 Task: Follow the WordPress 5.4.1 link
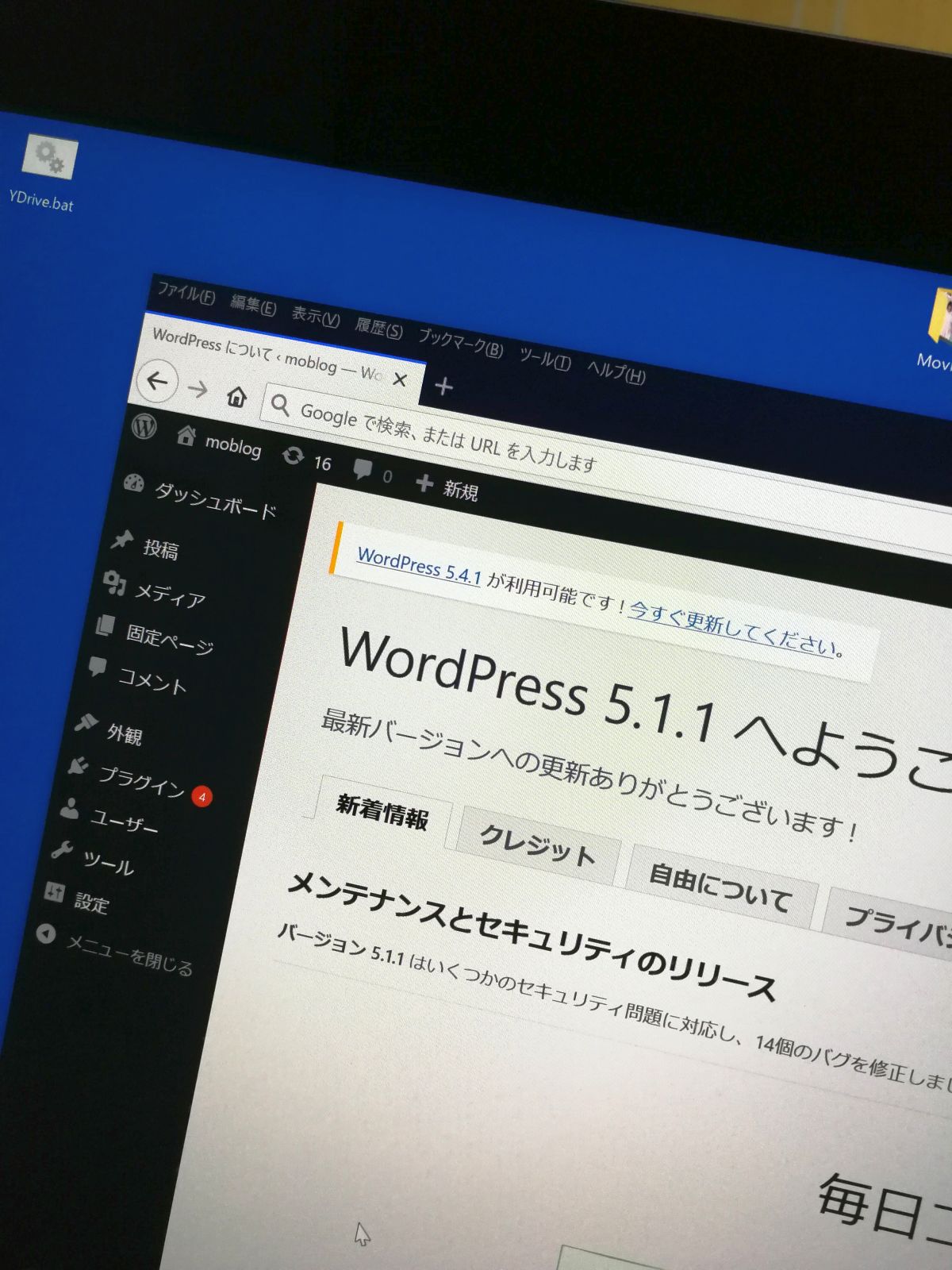pyautogui.click(x=419, y=566)
